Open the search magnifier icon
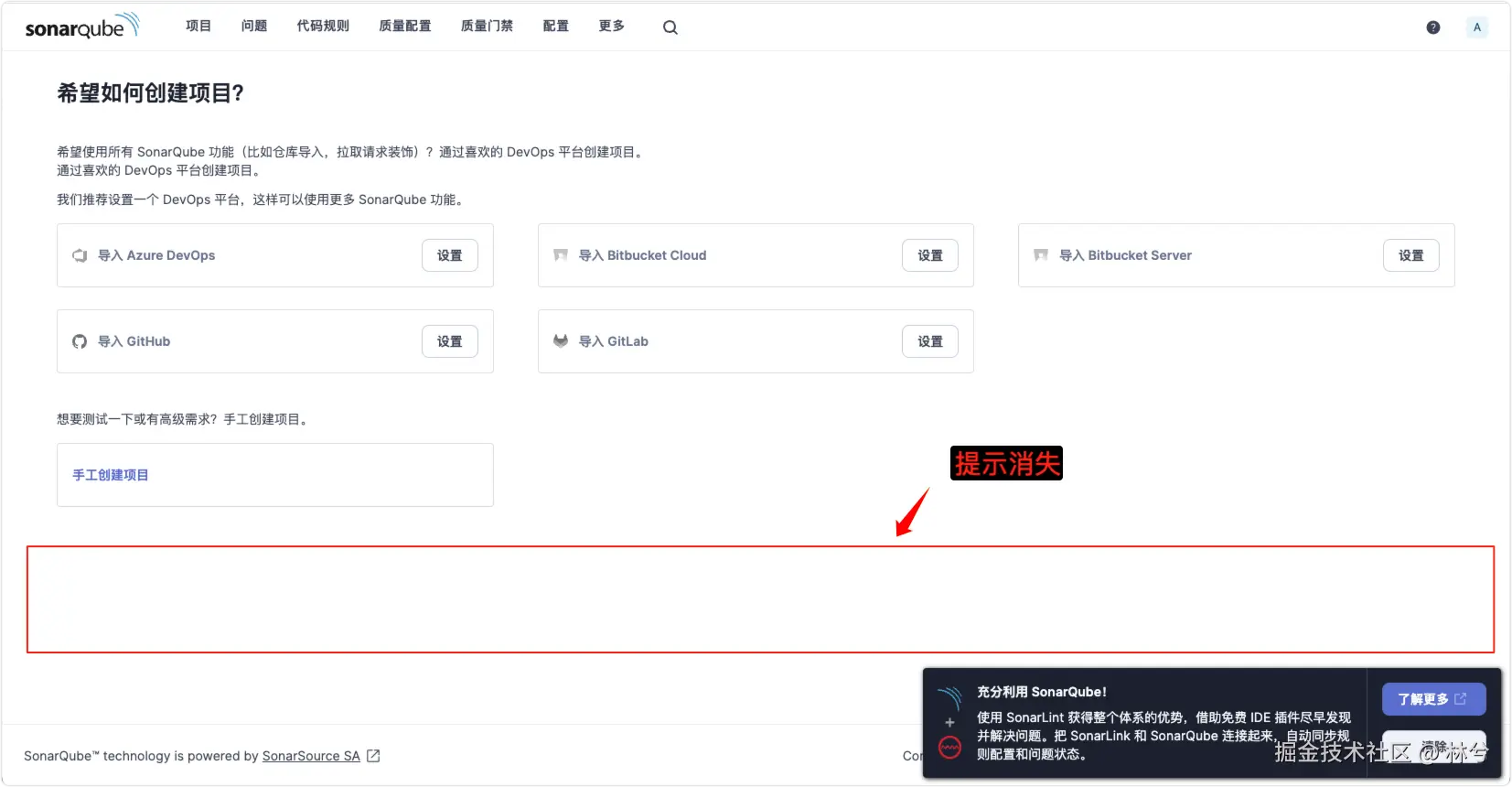 [670, 27]
